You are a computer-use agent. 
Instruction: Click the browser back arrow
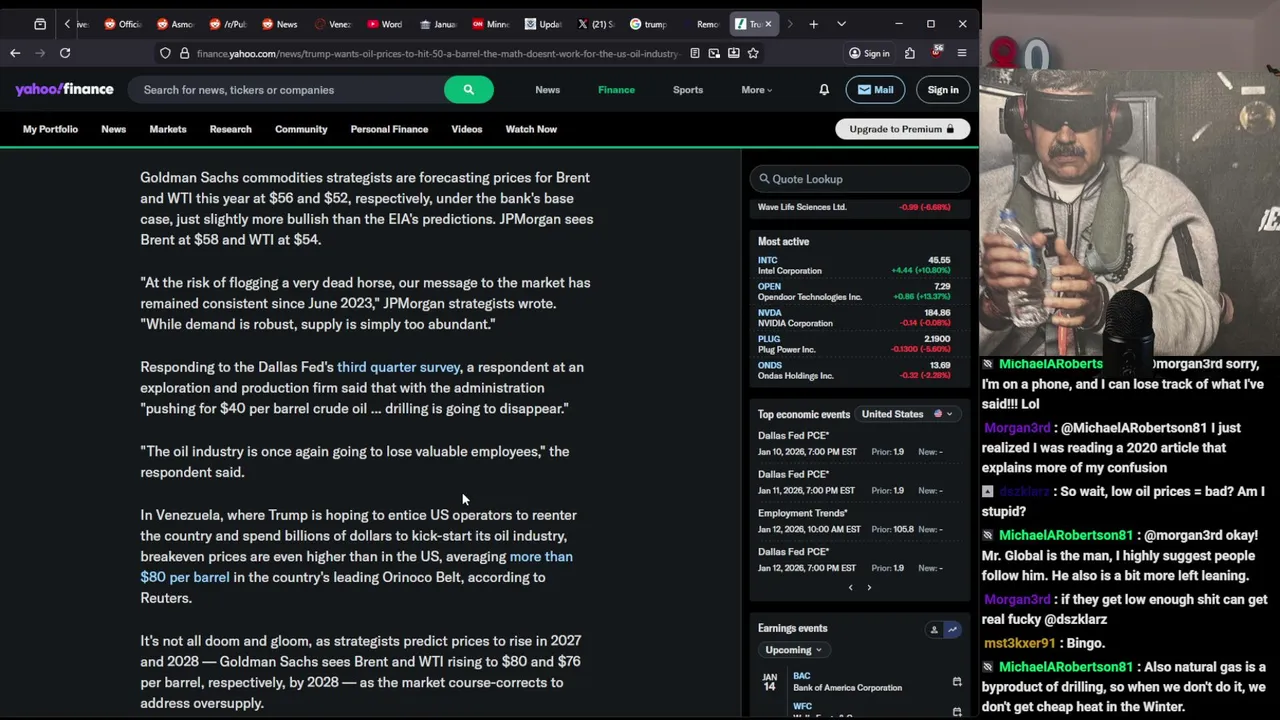pyautogui.click(x=15, y=53)
